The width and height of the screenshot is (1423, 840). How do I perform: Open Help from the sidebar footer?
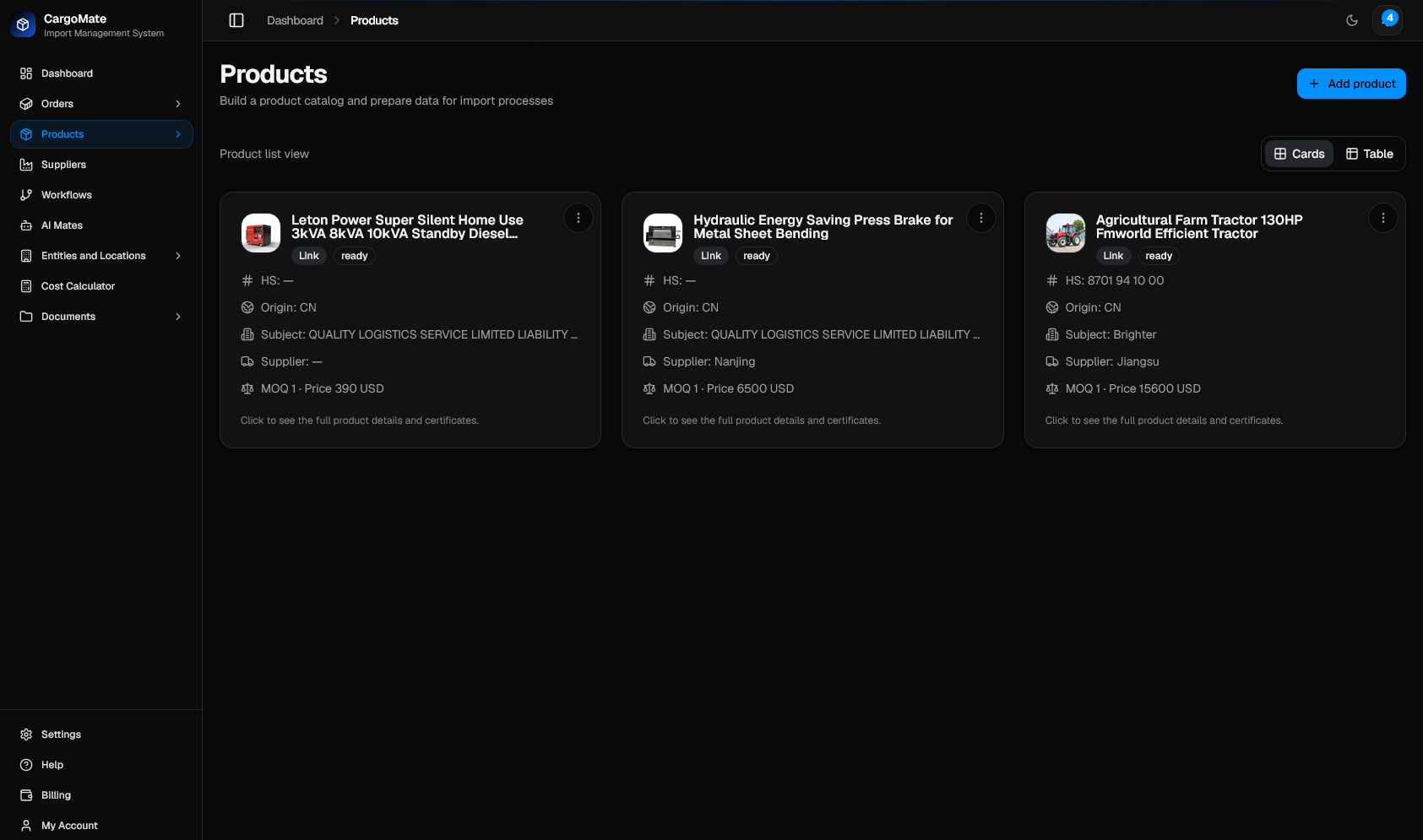click(x=101, y=765)
